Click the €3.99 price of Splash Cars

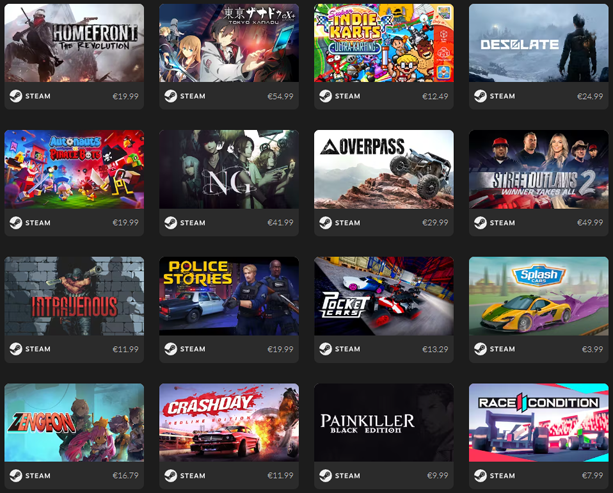[592, 349]
